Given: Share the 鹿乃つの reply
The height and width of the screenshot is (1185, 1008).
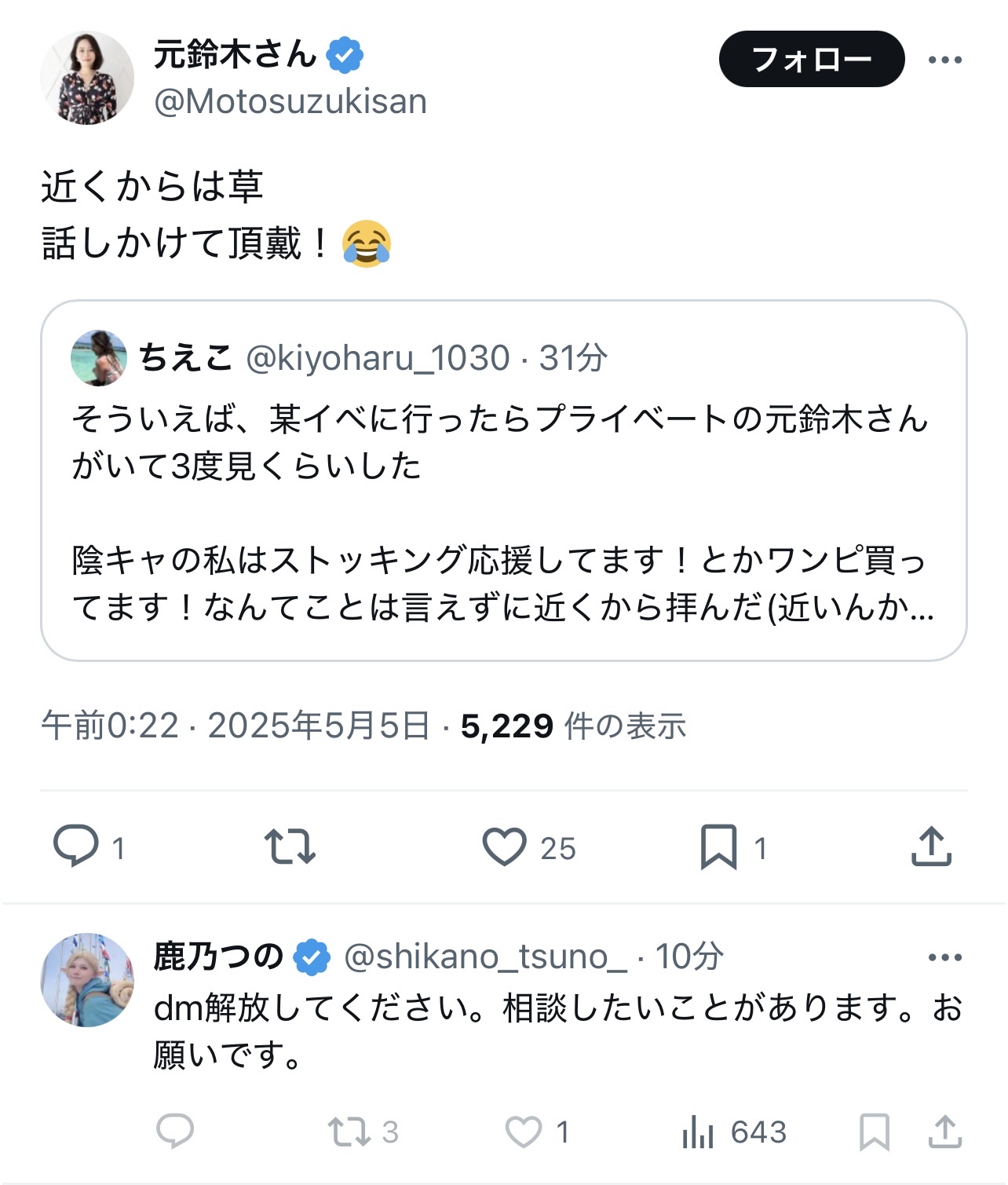Looking at the screenshot, I should pos(944,1132).
